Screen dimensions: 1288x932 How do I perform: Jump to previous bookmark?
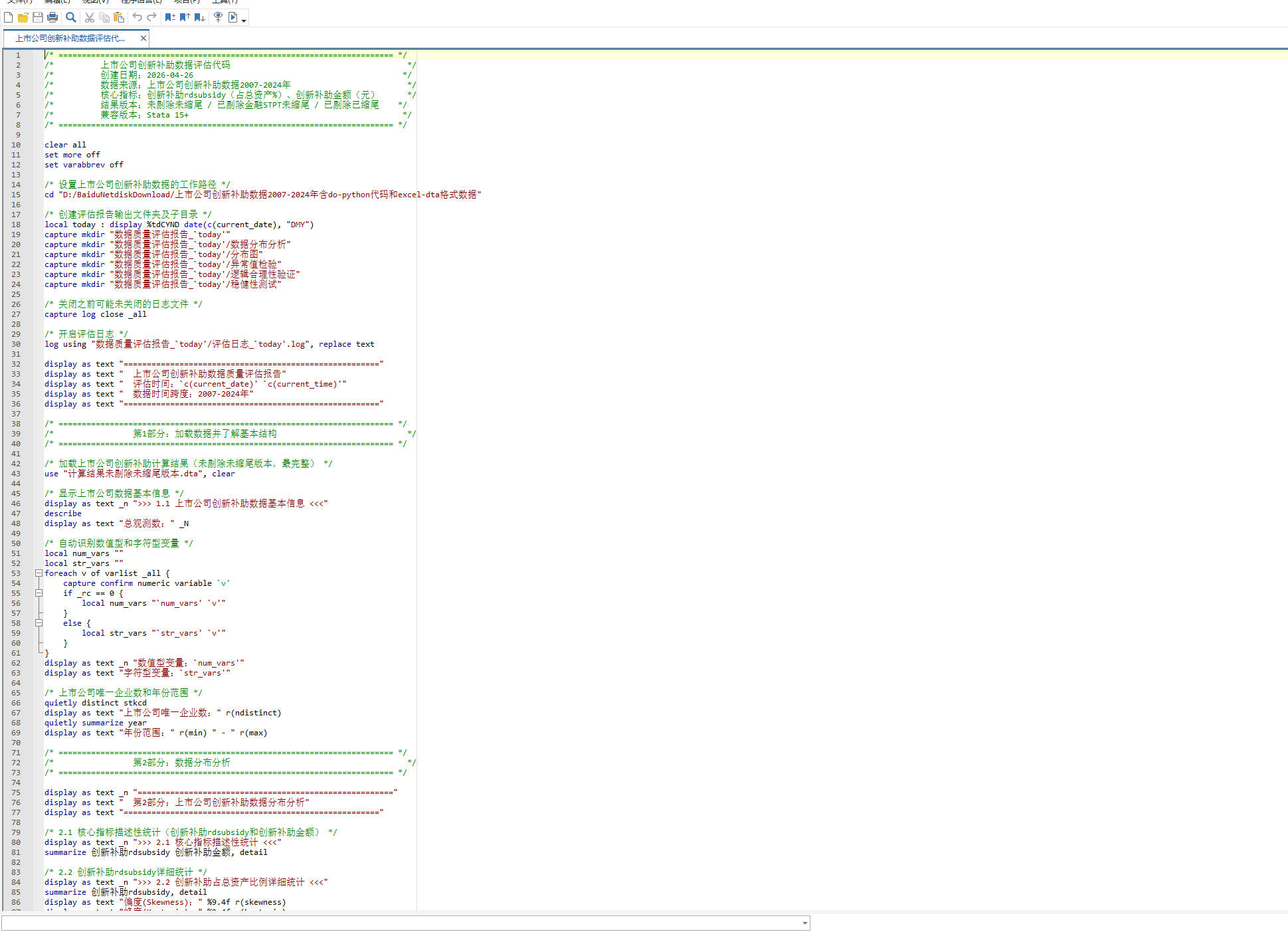click(x=185, y=17)
